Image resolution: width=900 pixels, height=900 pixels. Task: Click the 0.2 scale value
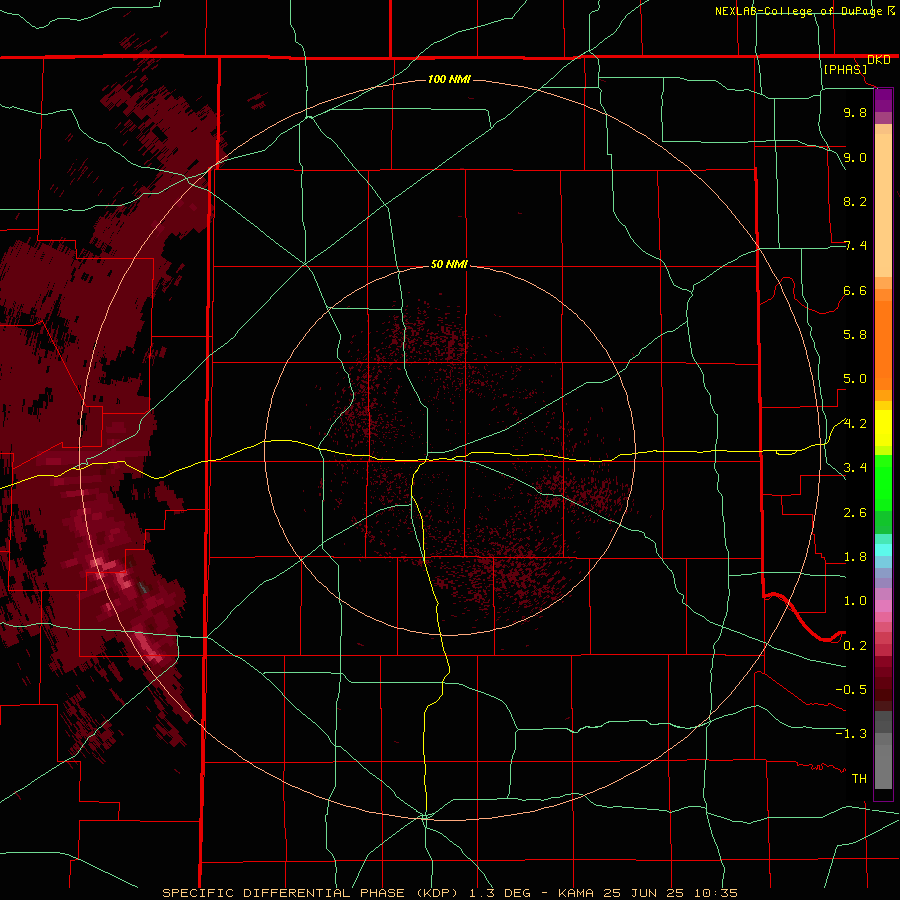tap(855, 646)
